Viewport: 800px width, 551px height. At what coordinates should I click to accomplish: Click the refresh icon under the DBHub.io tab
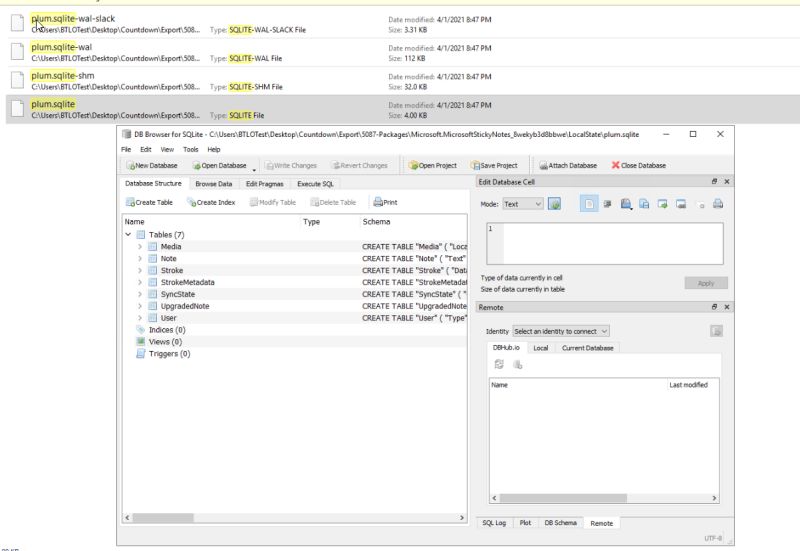click(x=499, y=364)
